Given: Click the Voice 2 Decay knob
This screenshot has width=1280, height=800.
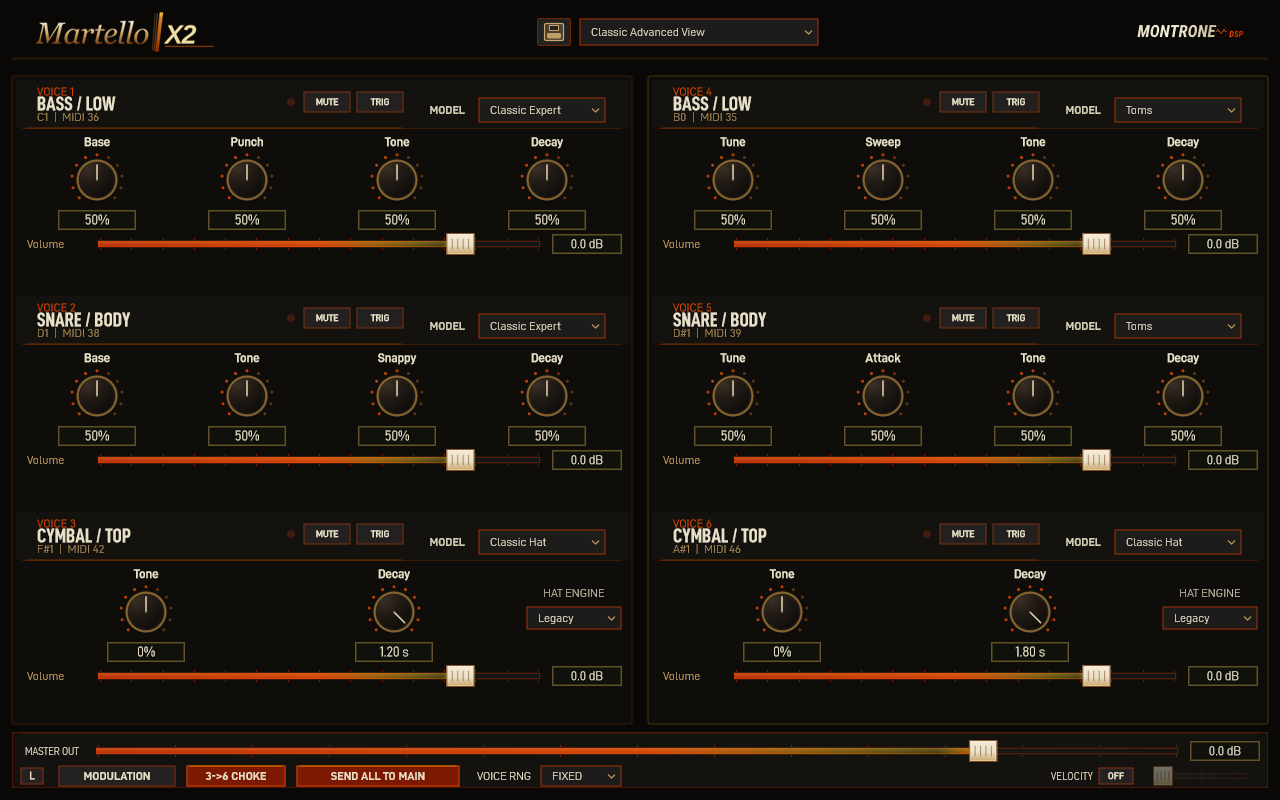Looking at the screenshot, I should click(x=547, y=396).
